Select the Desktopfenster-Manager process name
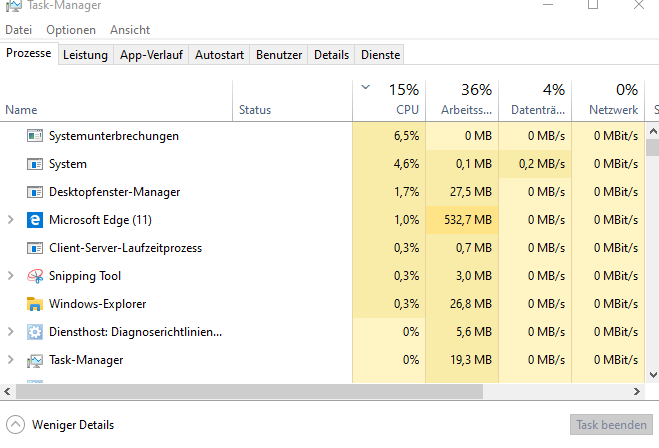The height and width of the screenshot is (448, 659). (x=114, y=192)
